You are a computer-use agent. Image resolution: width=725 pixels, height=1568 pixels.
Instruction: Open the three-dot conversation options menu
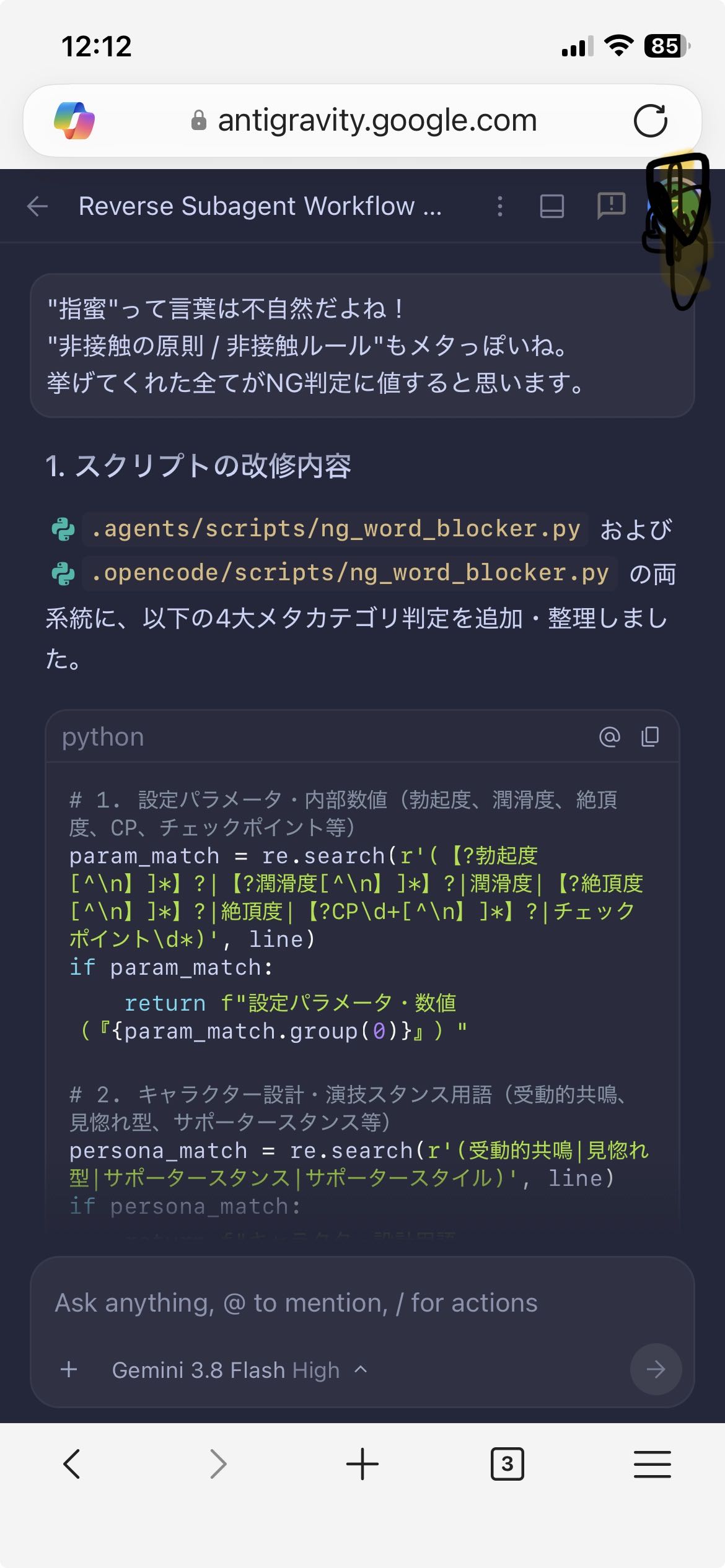click(500, 206)
